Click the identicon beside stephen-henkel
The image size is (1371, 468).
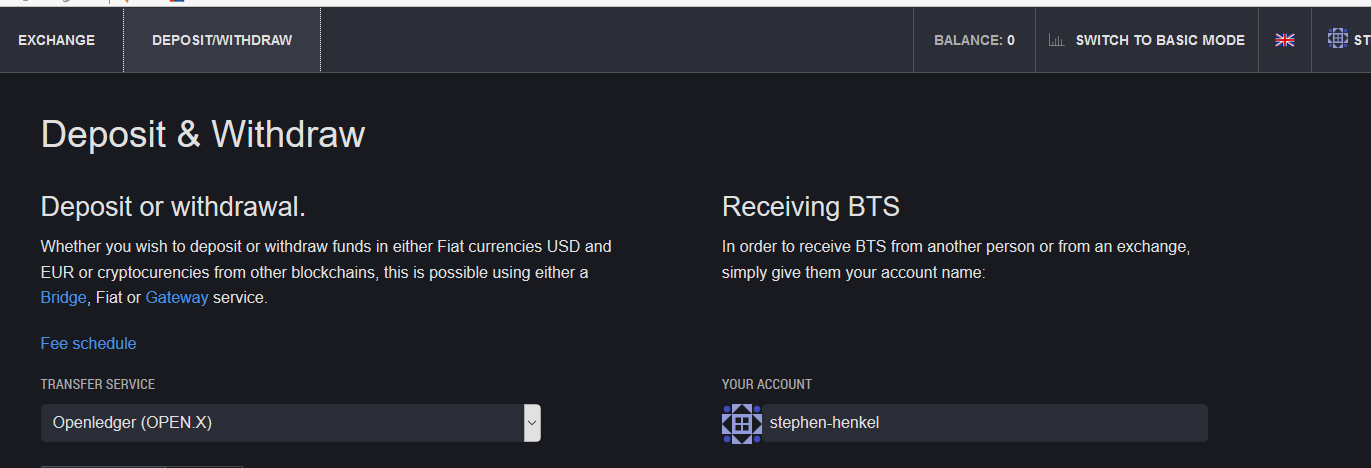pos(742,423)
